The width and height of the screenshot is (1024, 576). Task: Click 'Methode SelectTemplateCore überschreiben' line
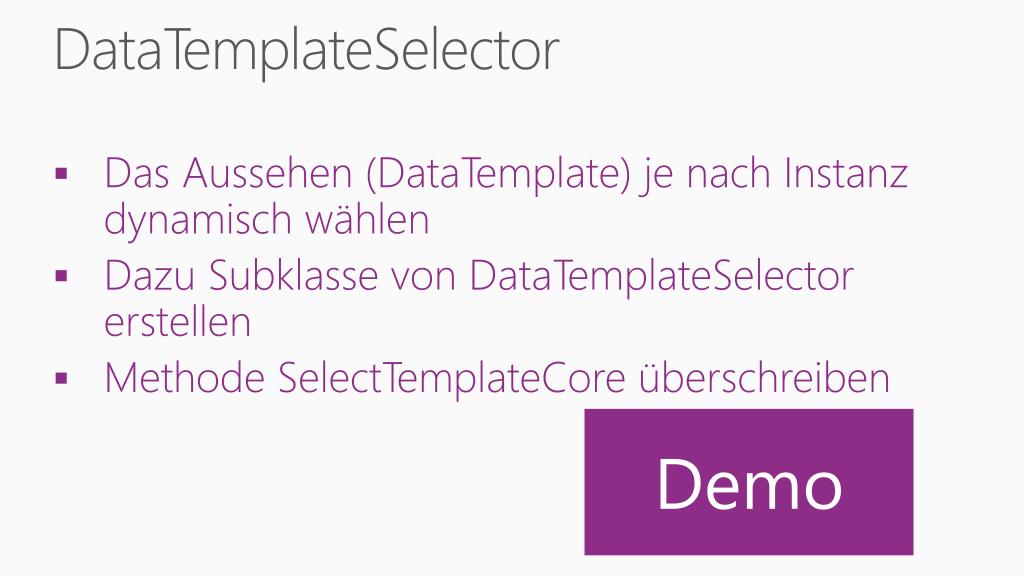(x=497, y=378)
